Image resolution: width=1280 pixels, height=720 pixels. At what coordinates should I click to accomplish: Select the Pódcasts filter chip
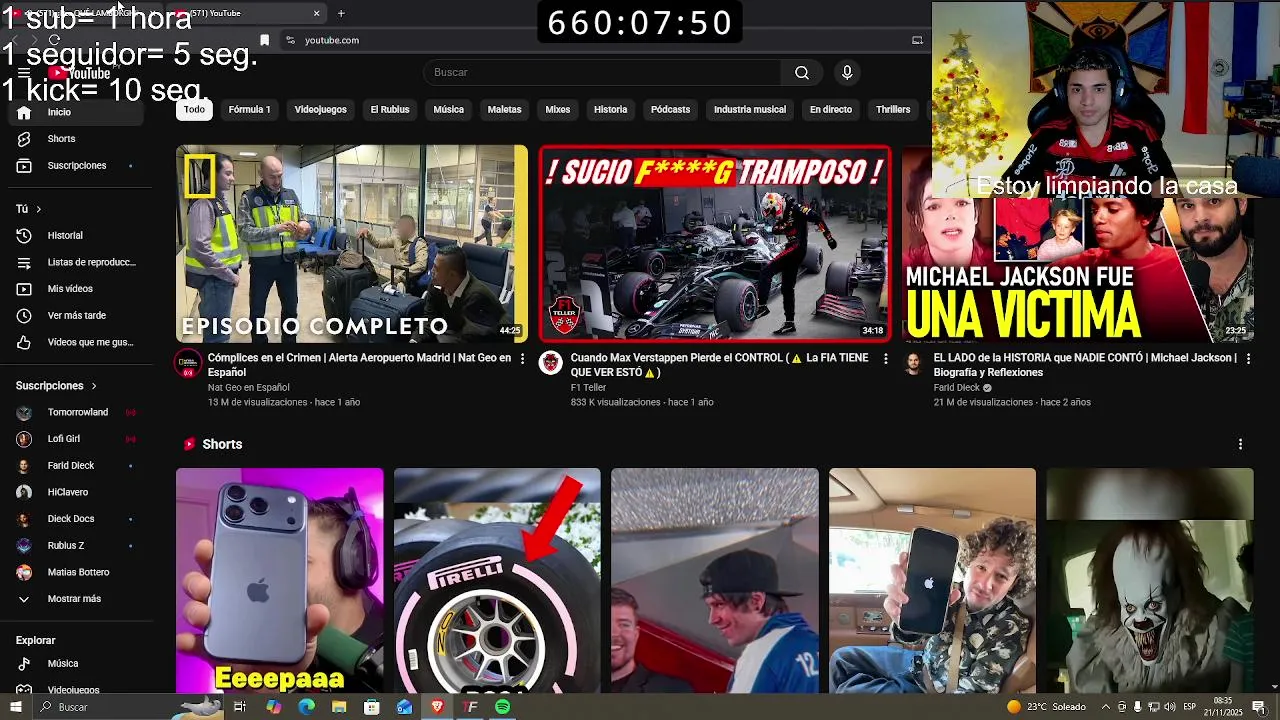[x=670, y=110]
